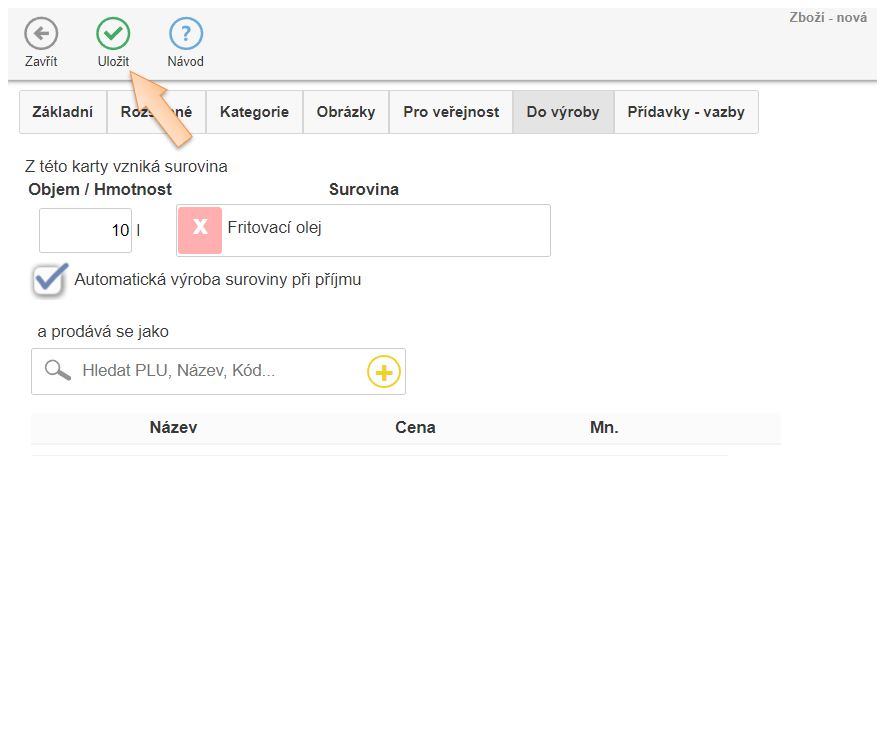
Task: Click the magnifier search icon
Action: (58, 371)
